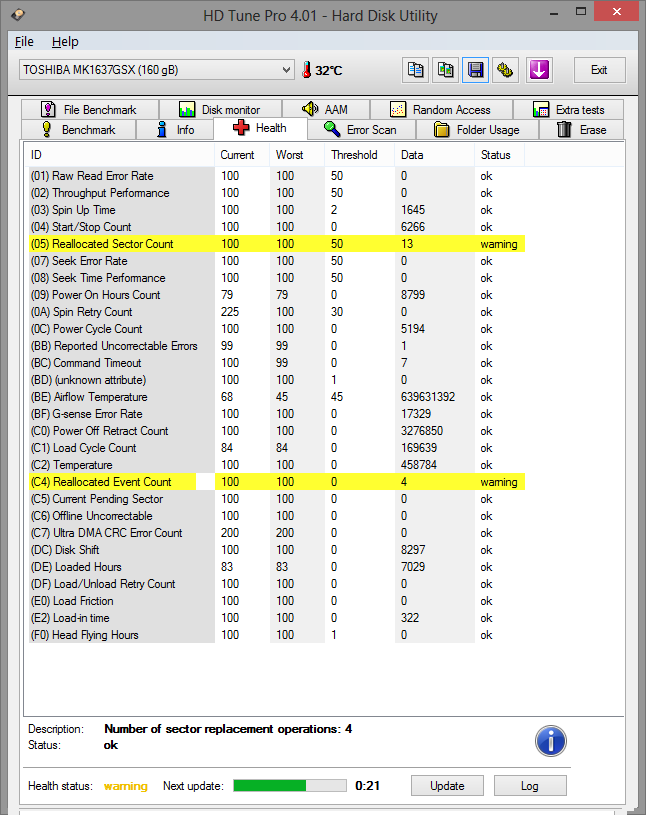
Task: Select the (09) Power On Hours Count row
Action: tap(276, 295)
